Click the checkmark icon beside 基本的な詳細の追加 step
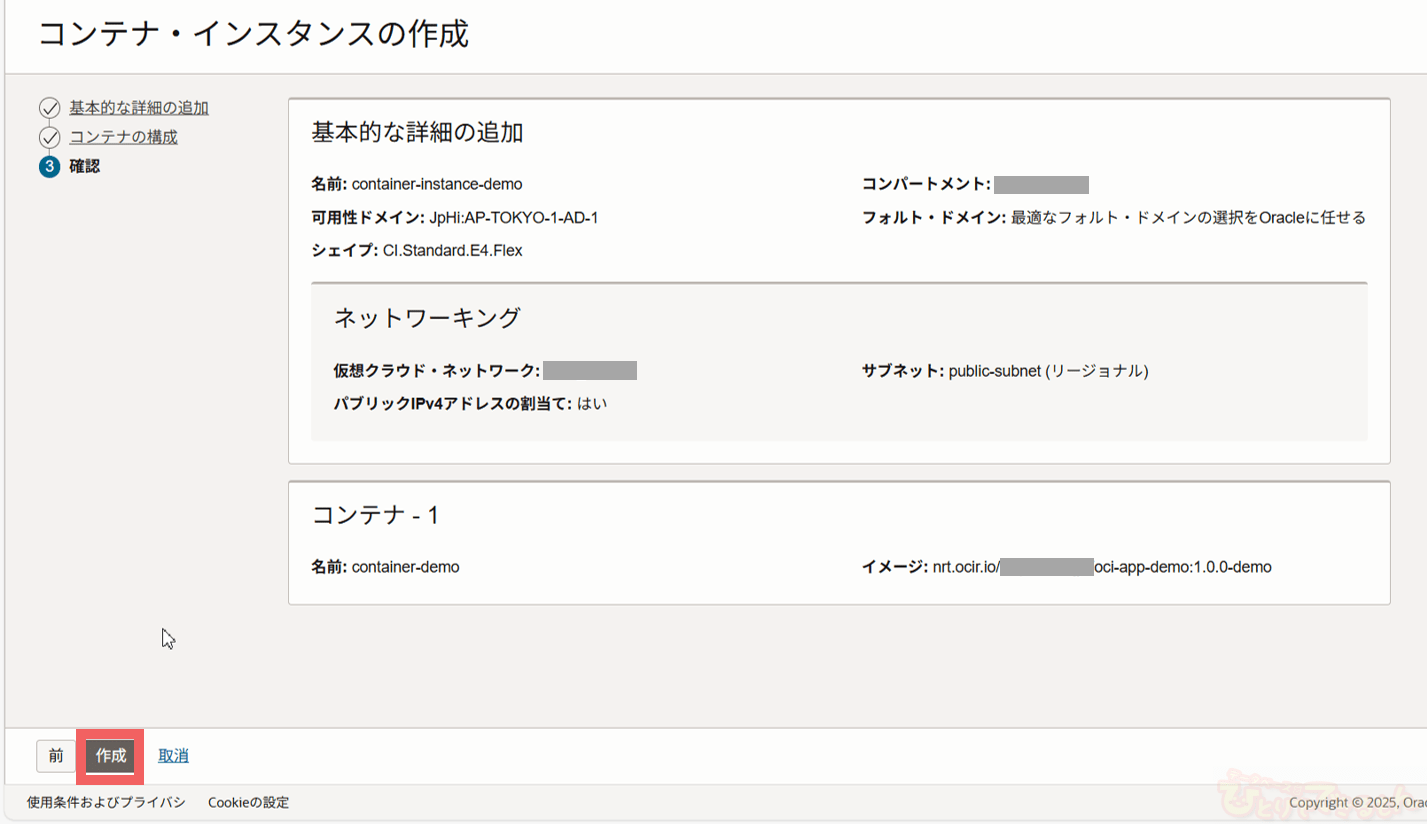 pyautogui.click(x=50, y=108)
